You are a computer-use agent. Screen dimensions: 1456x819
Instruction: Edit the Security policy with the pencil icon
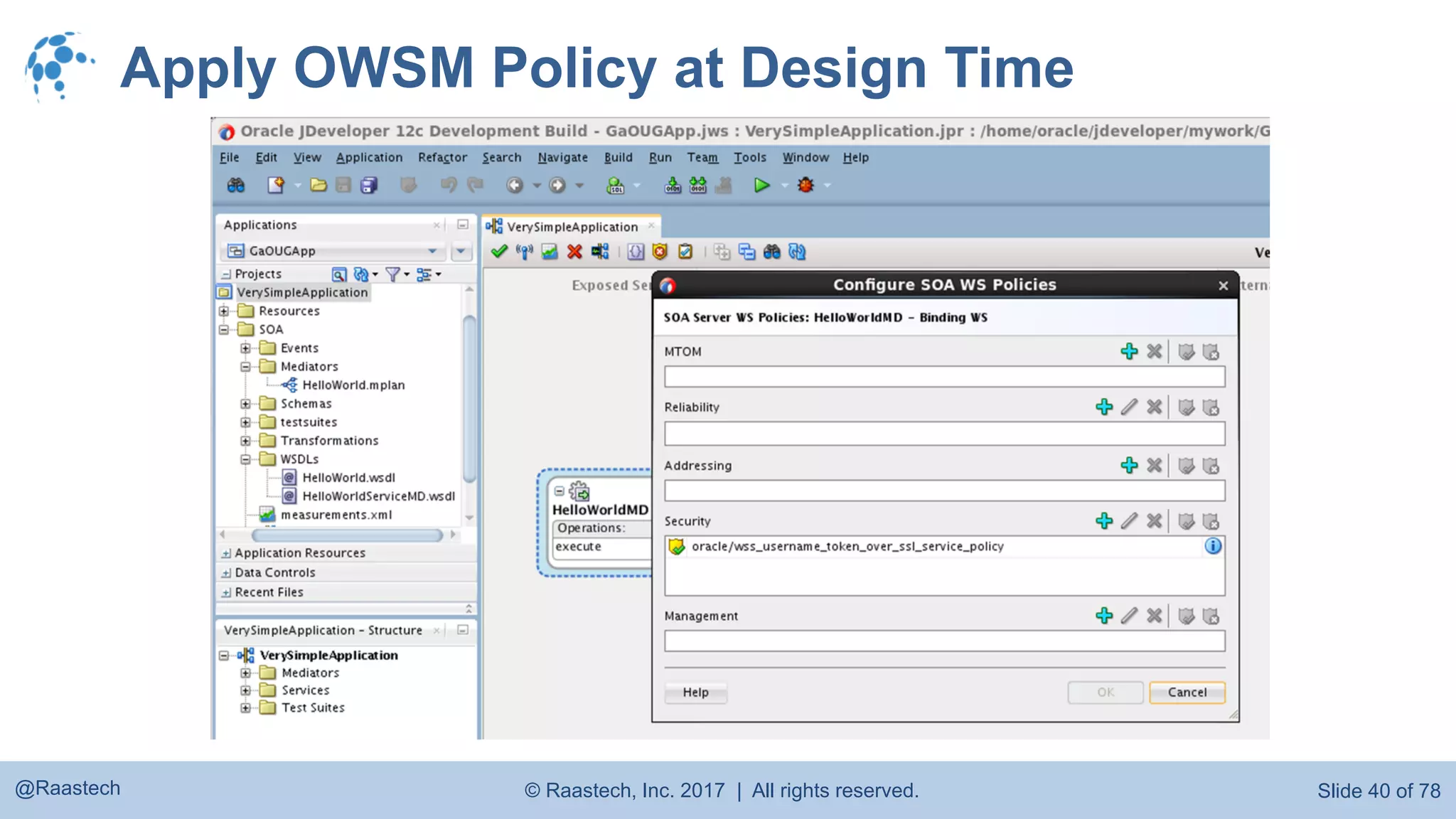pos(1129,521)
